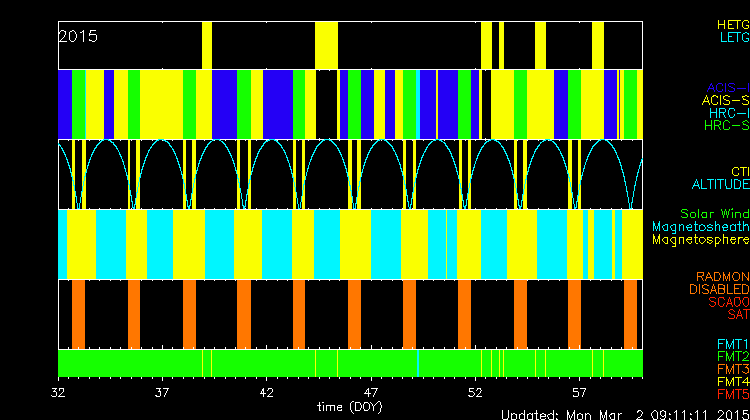
Task: Click the 52 tick on time axis
Action: pos(475,391)
